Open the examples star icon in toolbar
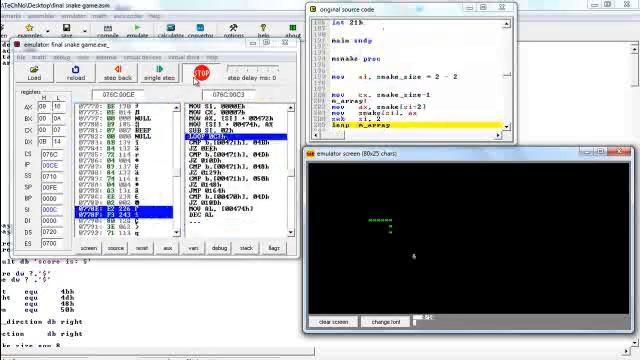 pos(29,28)
